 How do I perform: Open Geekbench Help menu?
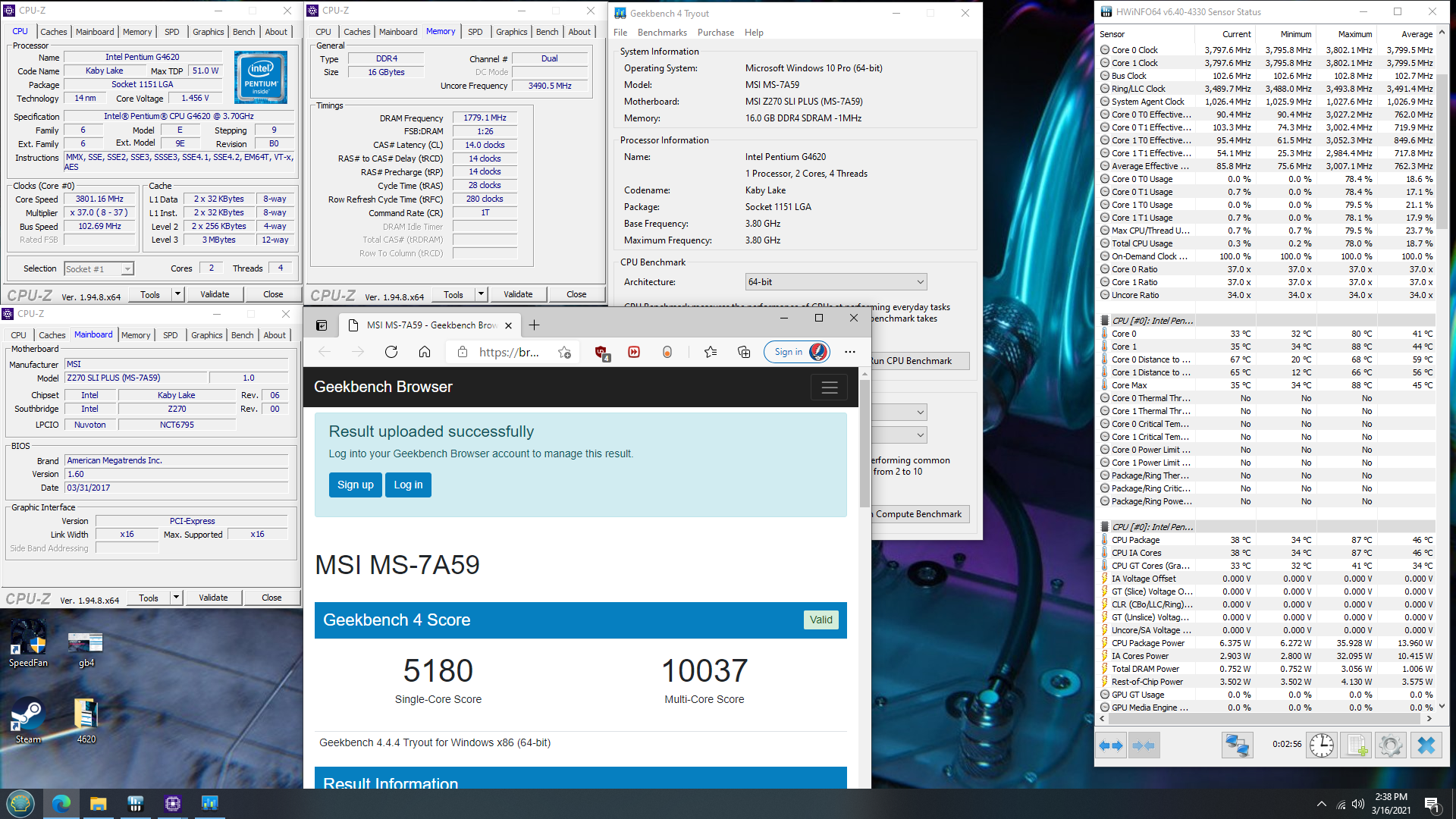pos(754,33)
